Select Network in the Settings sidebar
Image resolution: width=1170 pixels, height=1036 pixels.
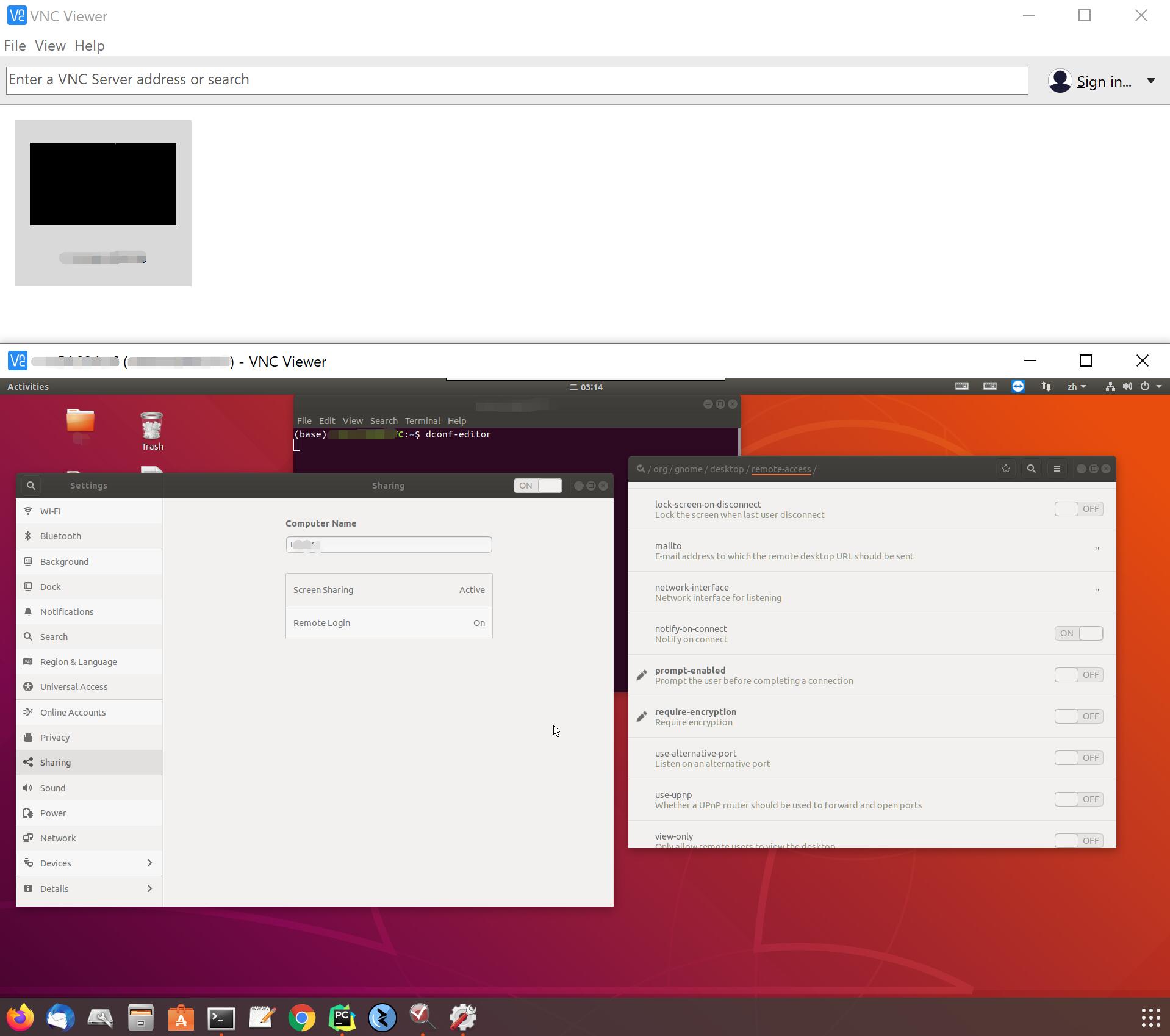(x=89, y=838)
